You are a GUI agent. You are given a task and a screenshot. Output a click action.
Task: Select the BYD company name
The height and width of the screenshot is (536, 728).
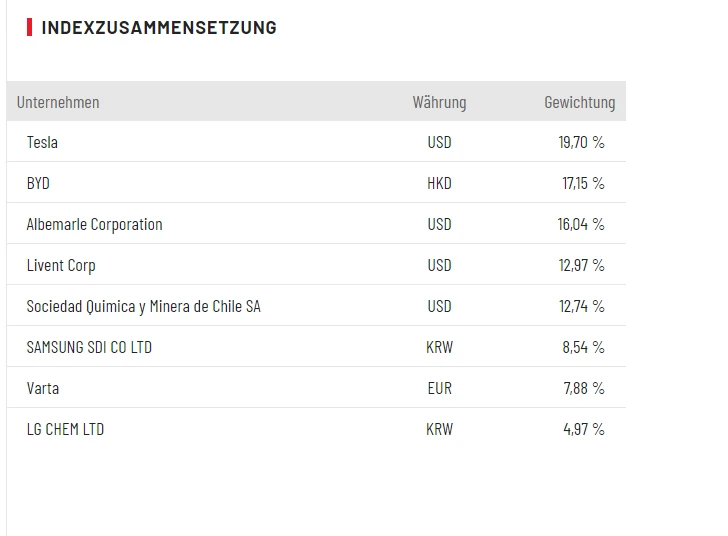(38, 183)
